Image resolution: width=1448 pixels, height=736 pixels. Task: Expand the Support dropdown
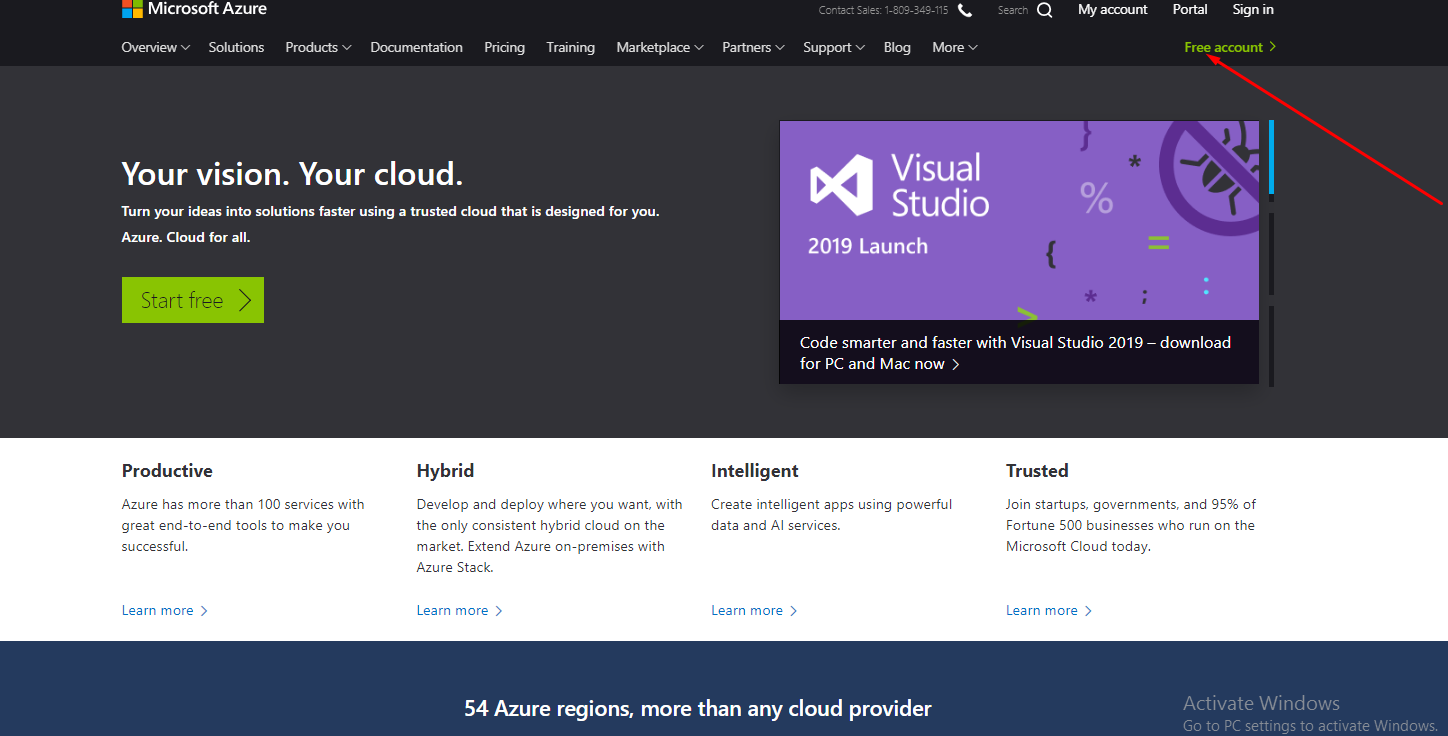click(834, 47)
